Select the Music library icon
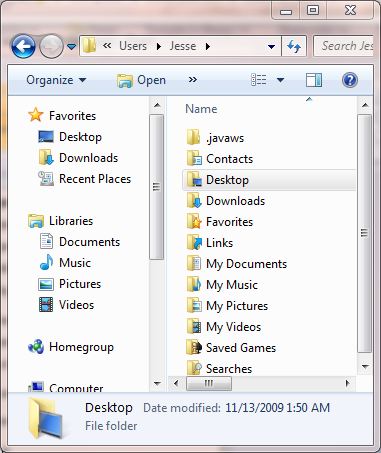The image size is (381, 453). 46,263
